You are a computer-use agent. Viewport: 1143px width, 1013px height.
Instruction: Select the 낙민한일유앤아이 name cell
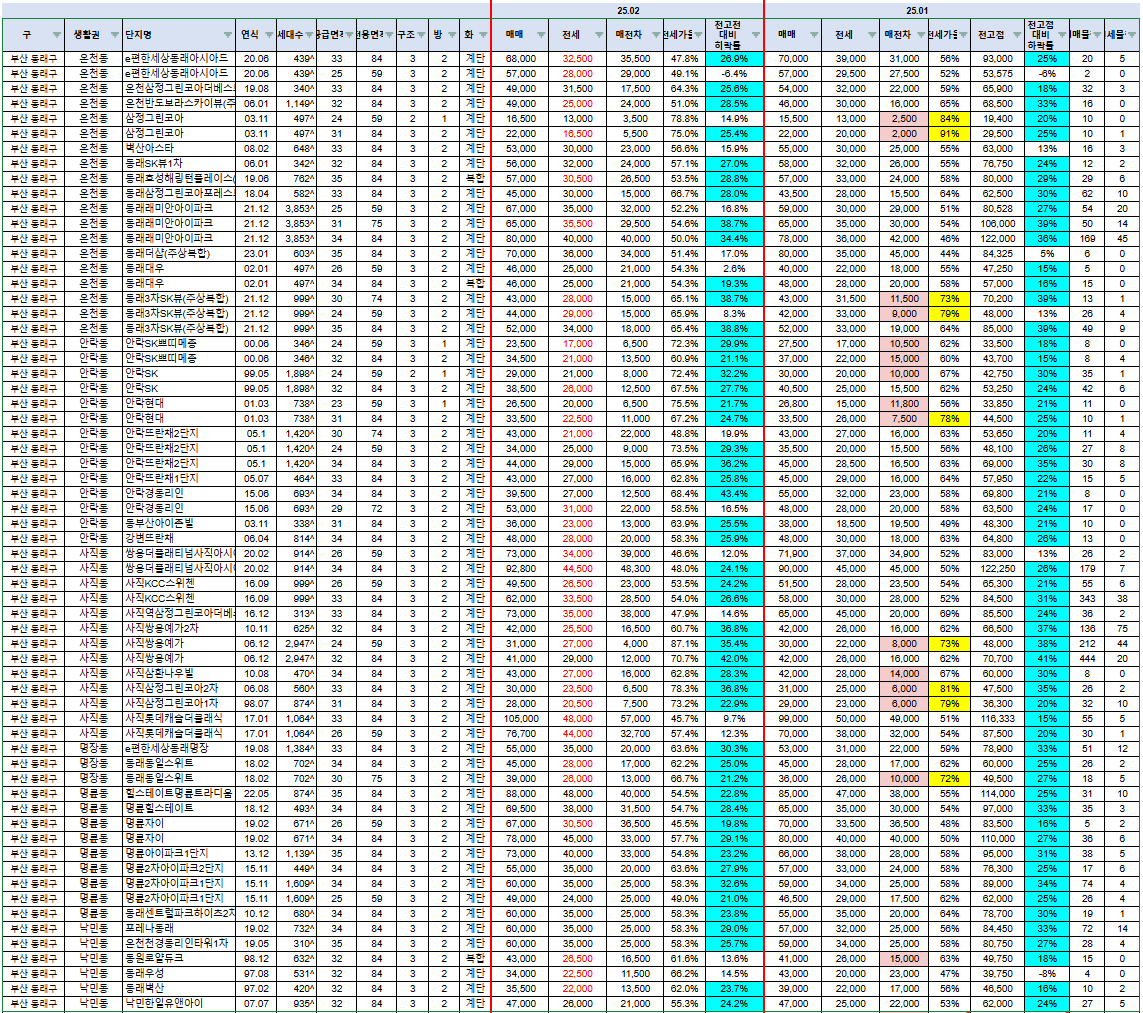[179, 1004]
